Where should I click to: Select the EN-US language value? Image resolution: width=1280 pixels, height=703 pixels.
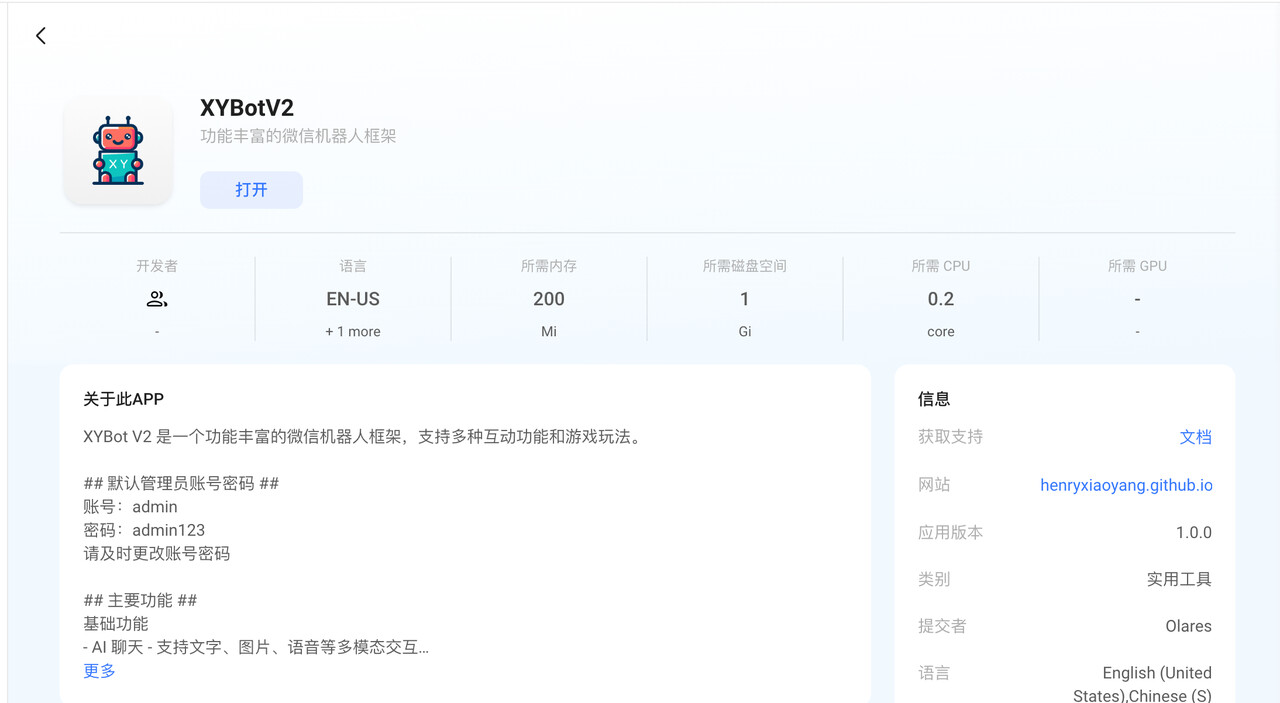tap(353, 299)
